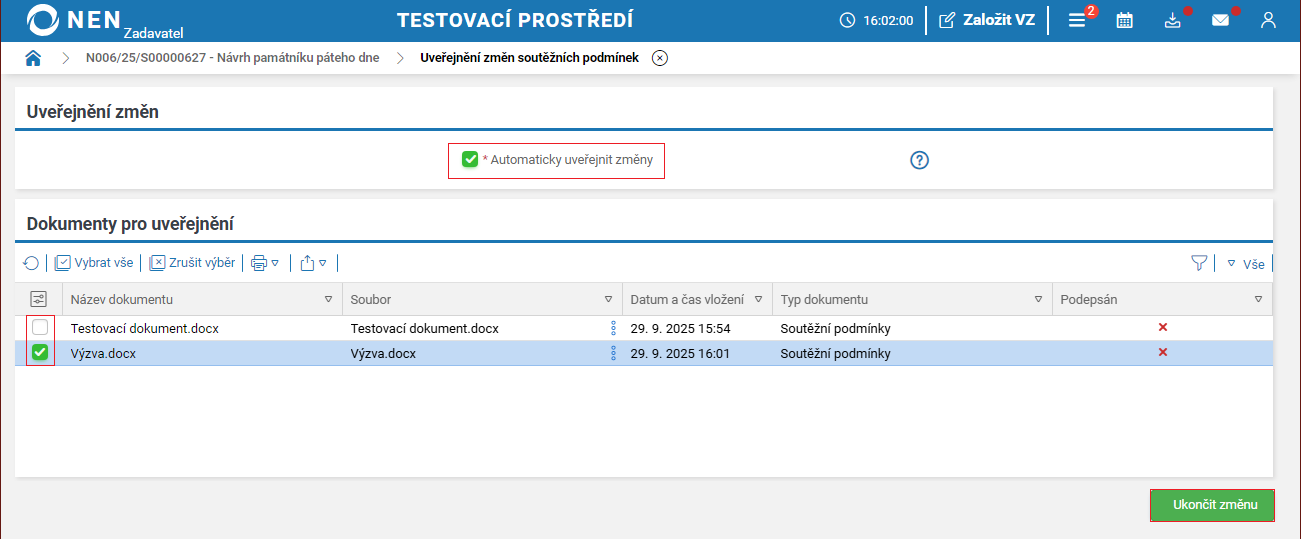Open the Vše view dropdown
Image resolution: width=1301 pixels, height=539 pixels.
pos(1246,264)
